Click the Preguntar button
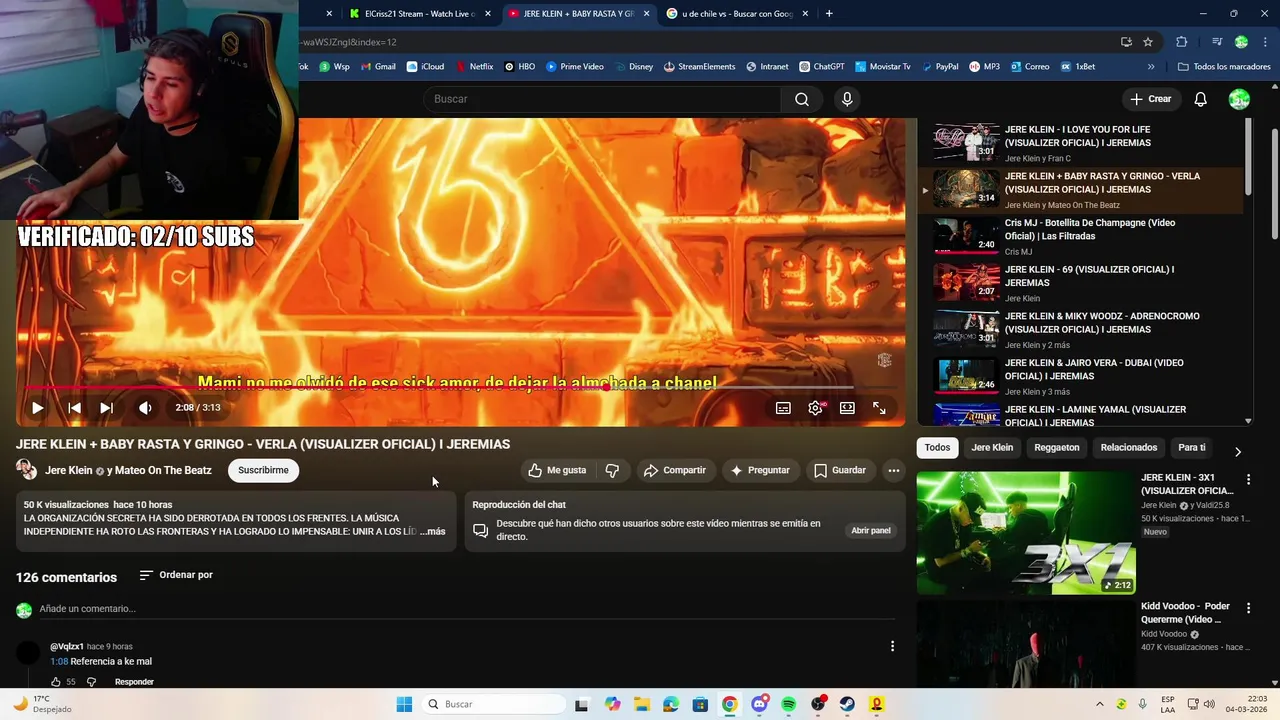This screenshot has height=720, width=1280. (x=760, y=470)
